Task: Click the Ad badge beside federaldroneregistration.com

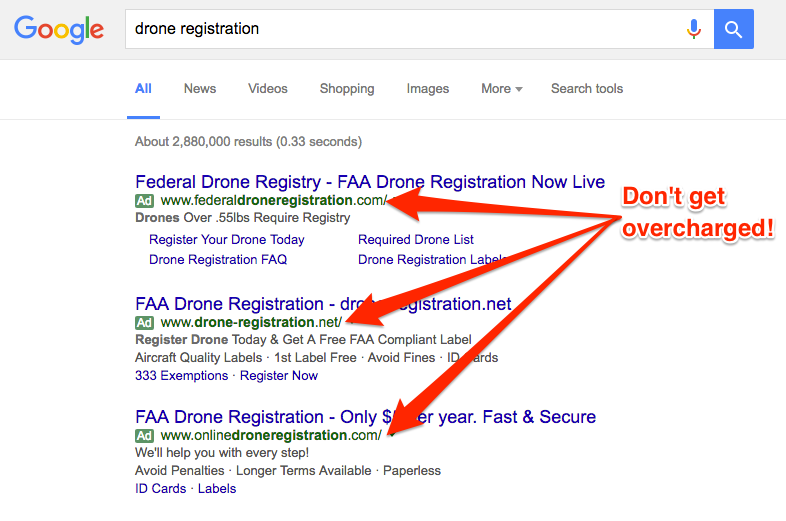Action: click(x=144, y=201)
